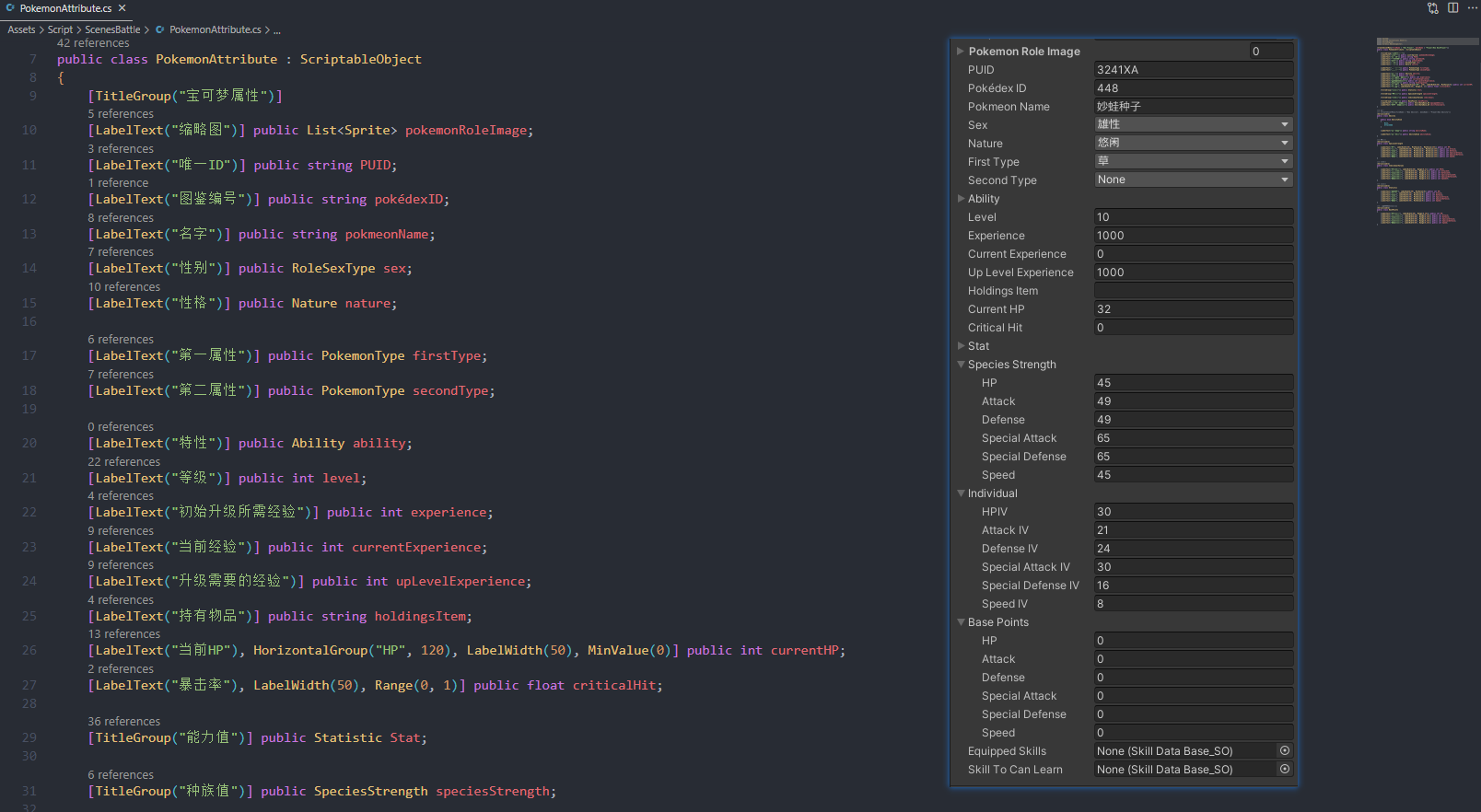Screen dimensions: 1481x812
Task: Click the C# file icon in breadcrumb
Action: (160, 29)
